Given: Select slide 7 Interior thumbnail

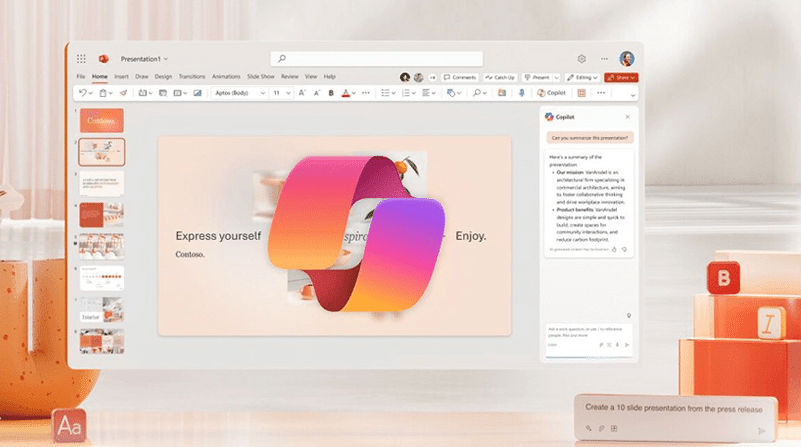Looking at the screenshot, I should tap(102, 310).
